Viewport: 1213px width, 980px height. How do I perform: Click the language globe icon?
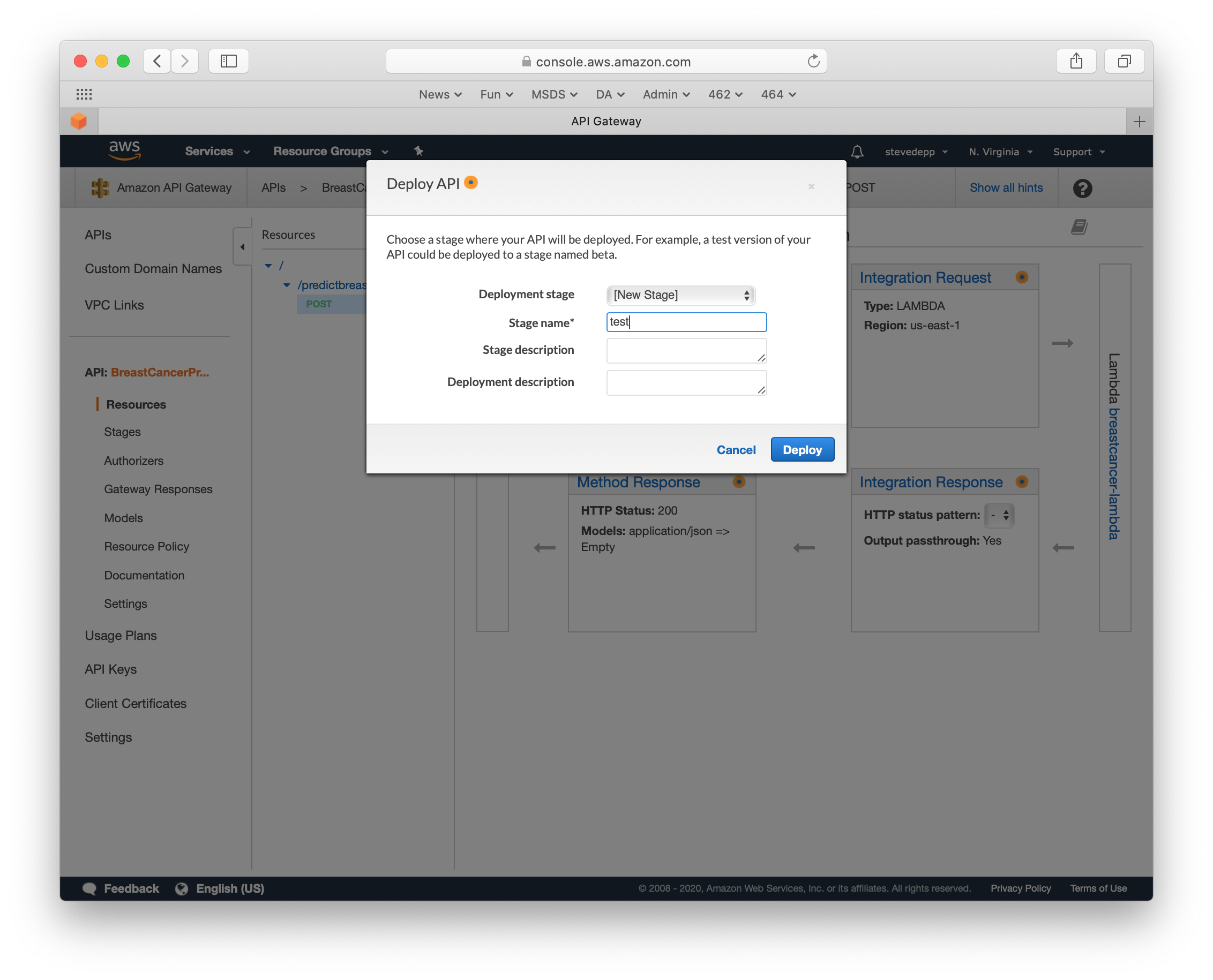coord(181,888)
